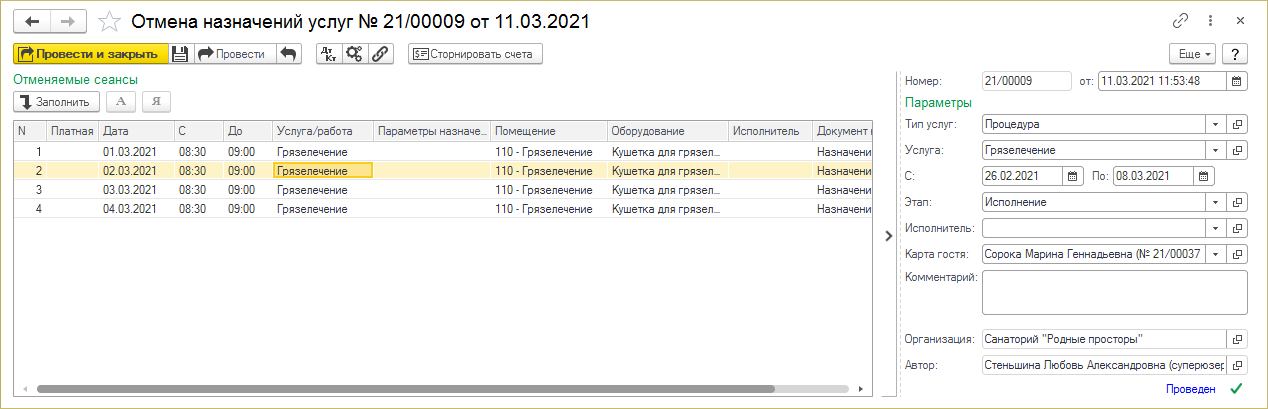Expand the Карта гостя dropdown

pos(1215,254)
